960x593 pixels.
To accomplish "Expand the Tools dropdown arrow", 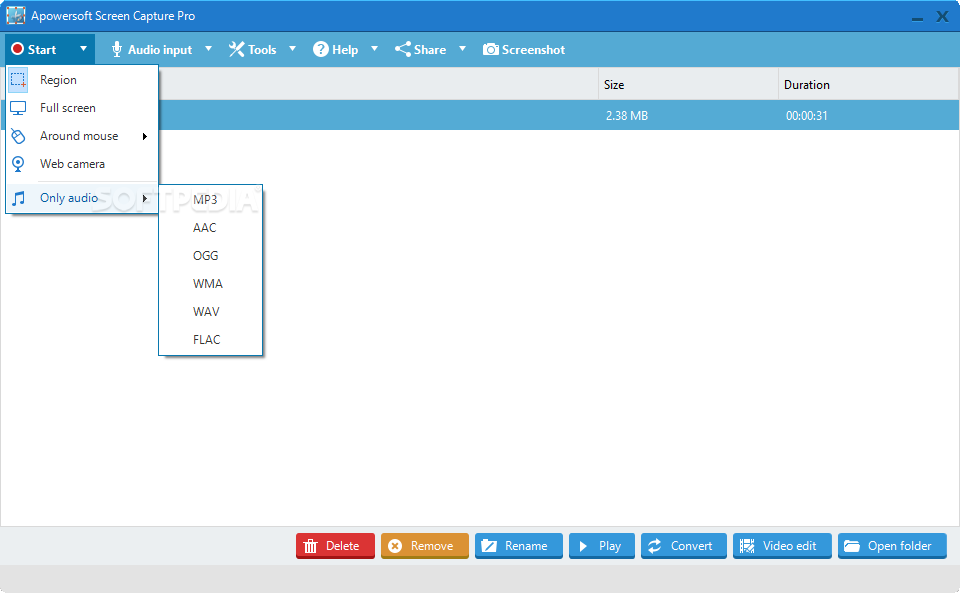I will click(x=292, y=48).
